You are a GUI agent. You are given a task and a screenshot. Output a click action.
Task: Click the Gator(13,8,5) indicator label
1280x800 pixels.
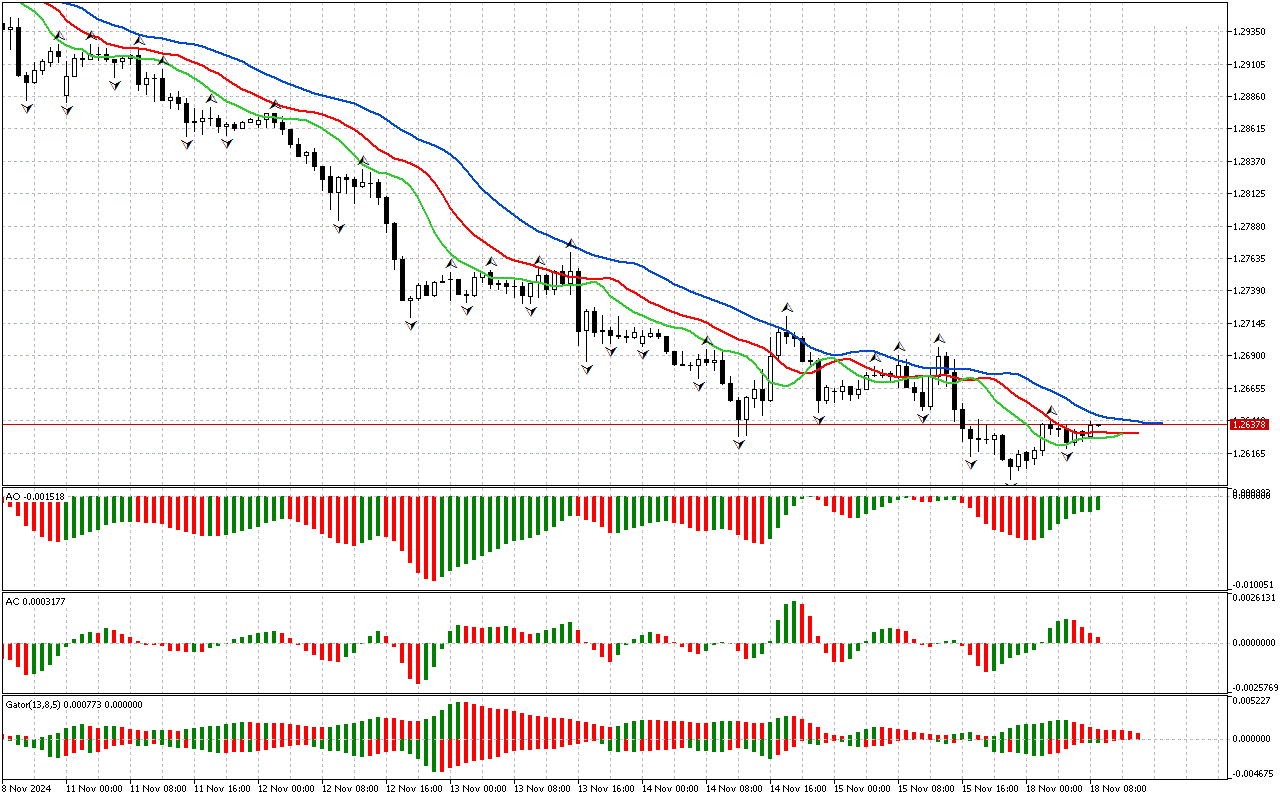(74, 704)
